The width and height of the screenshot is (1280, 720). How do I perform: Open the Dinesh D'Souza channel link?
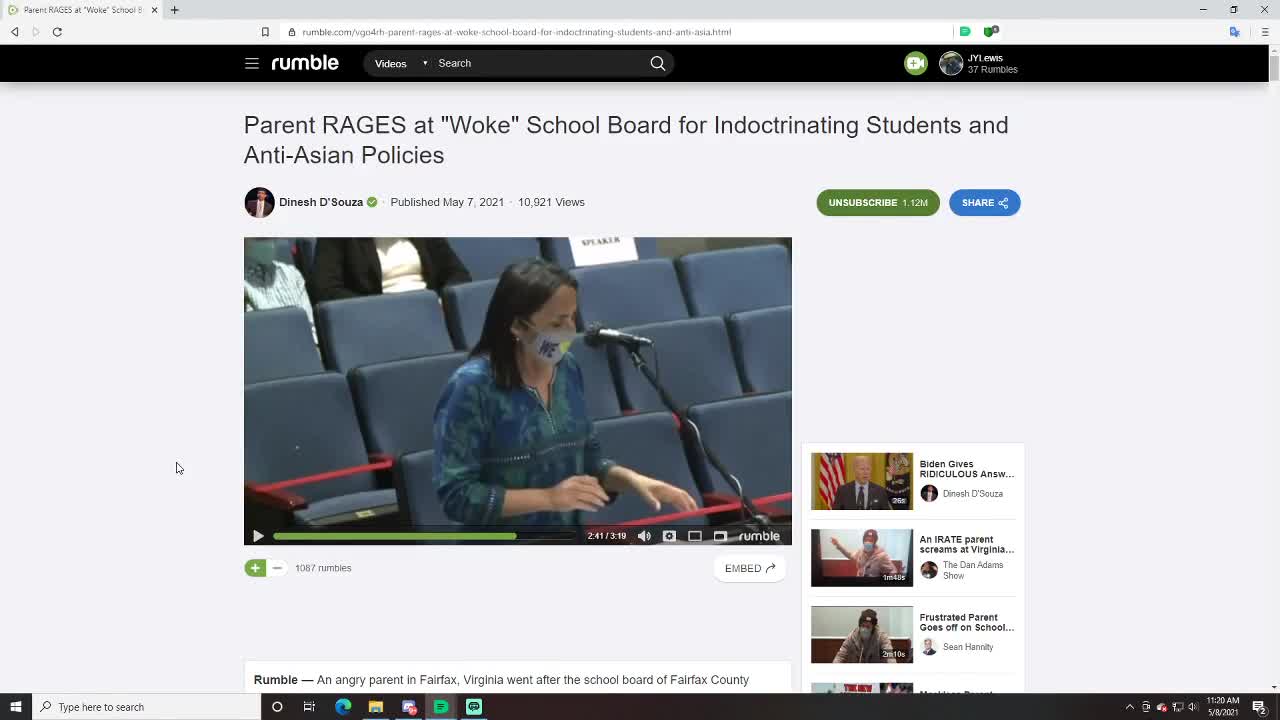click(x=321, y=202)
